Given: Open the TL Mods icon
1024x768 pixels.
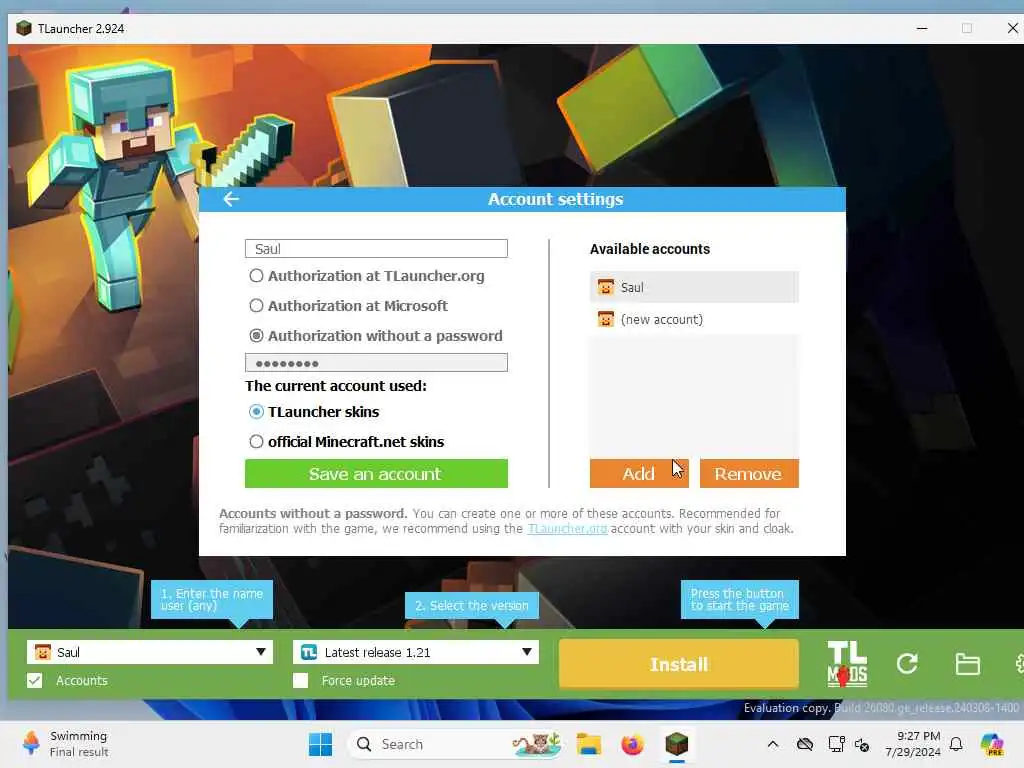Looking at the screenshot, I should (847, 664).
